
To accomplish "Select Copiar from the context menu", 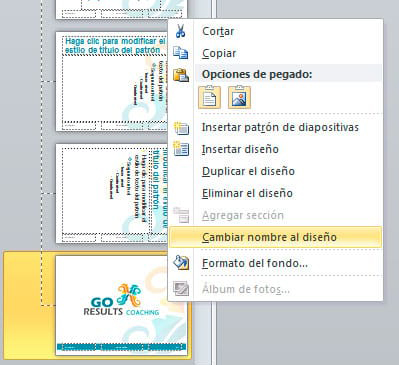I will click(x=219, y=53).
